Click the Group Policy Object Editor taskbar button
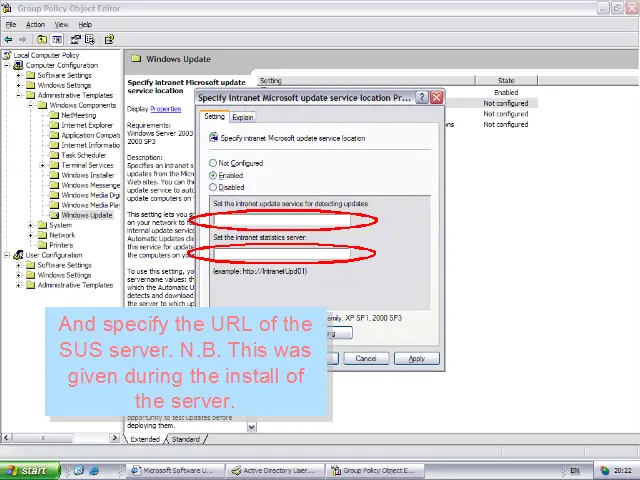The height and width of the screenshot is (480, 640). coord(376,471)
